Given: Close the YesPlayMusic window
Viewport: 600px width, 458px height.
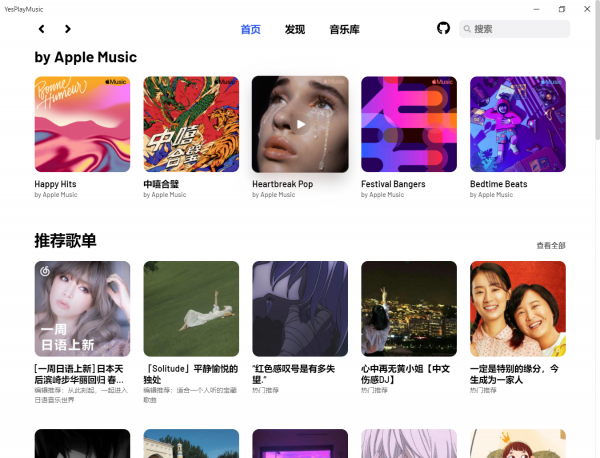Looking at the screenshot, I should click(x=587, y=9).
